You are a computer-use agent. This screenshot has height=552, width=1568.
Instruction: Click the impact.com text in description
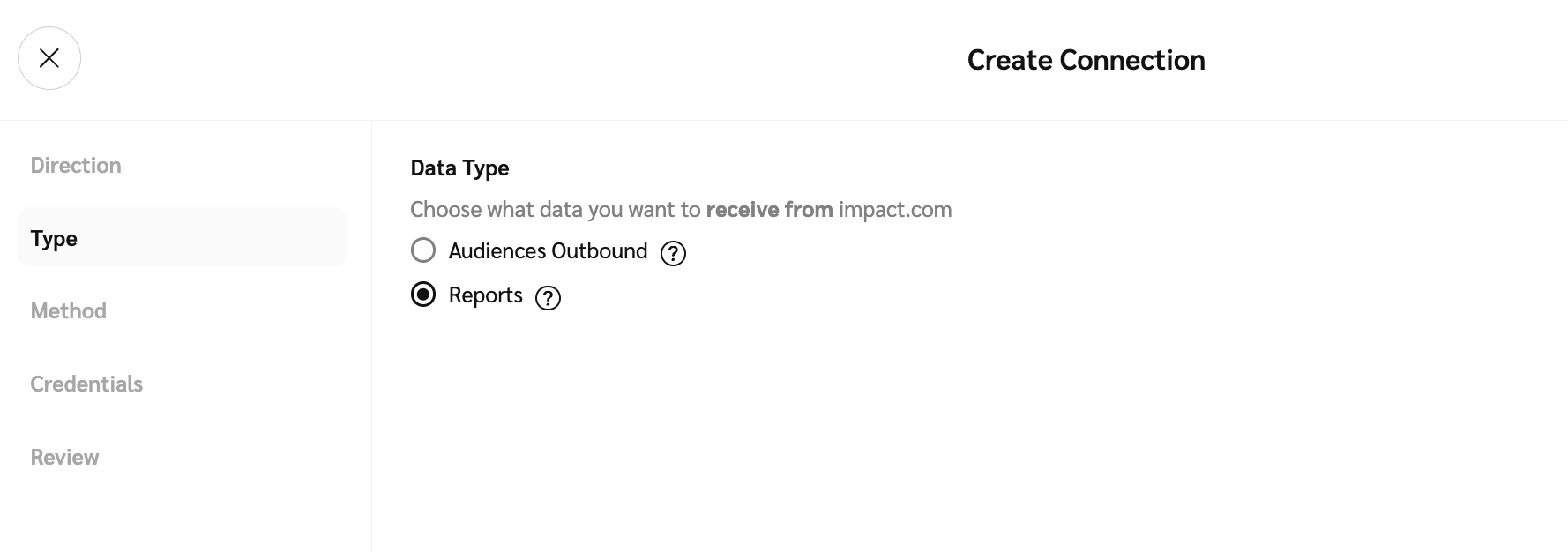coord(895,210)
